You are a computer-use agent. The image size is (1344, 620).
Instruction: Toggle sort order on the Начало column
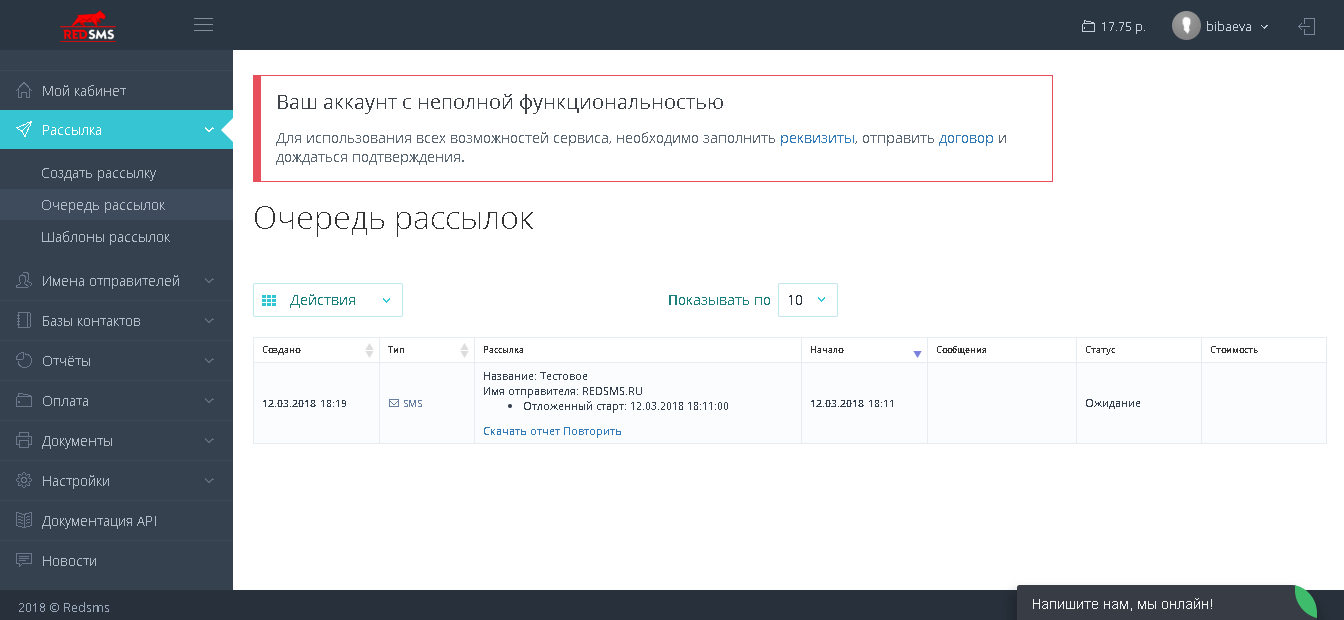tap(916, 350)
